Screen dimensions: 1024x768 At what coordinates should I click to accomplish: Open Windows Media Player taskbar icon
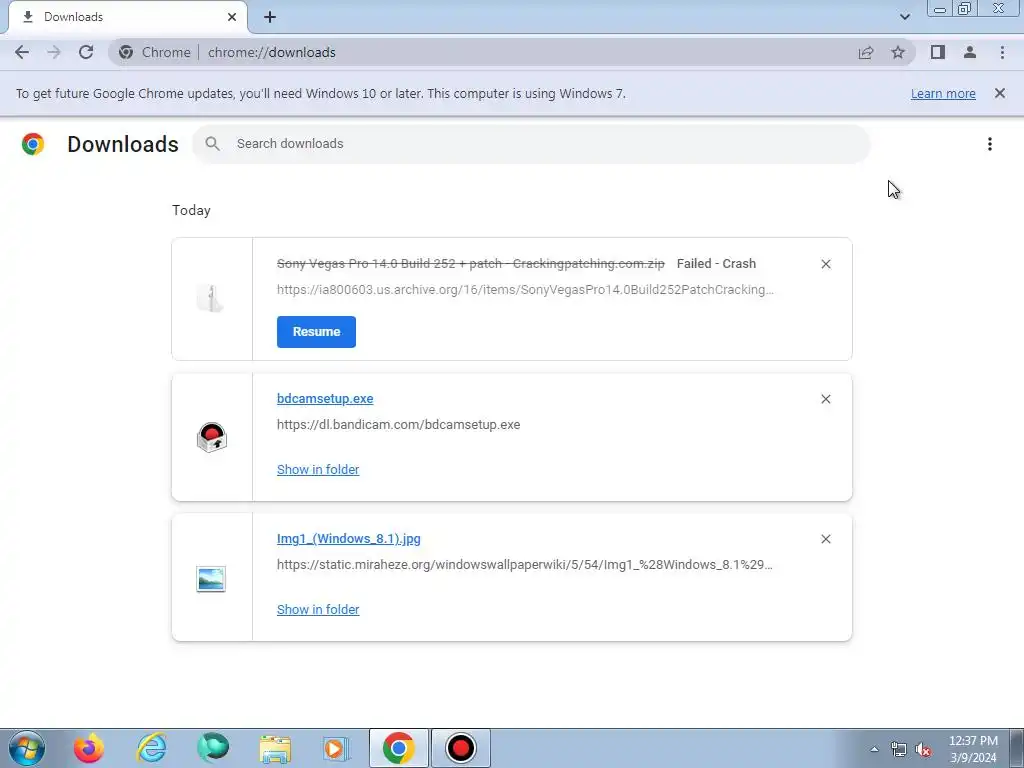[336, 748]
